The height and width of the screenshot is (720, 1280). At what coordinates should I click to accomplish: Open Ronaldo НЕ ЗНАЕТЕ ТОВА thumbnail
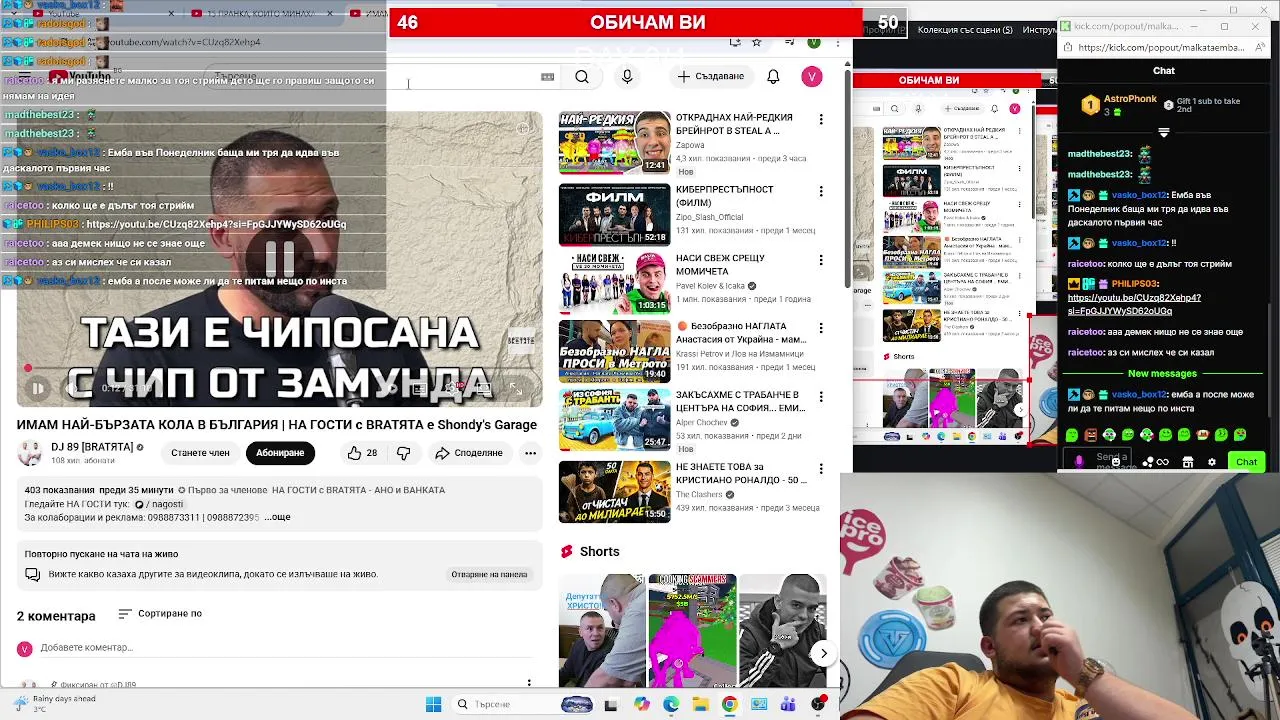pos(614,492)
